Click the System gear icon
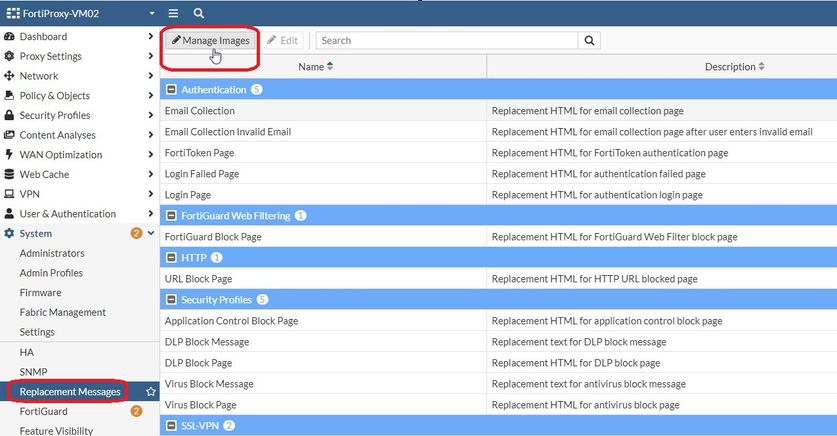Image resolution: width=837 pixels, height=436 pixels. coord(9,233)
